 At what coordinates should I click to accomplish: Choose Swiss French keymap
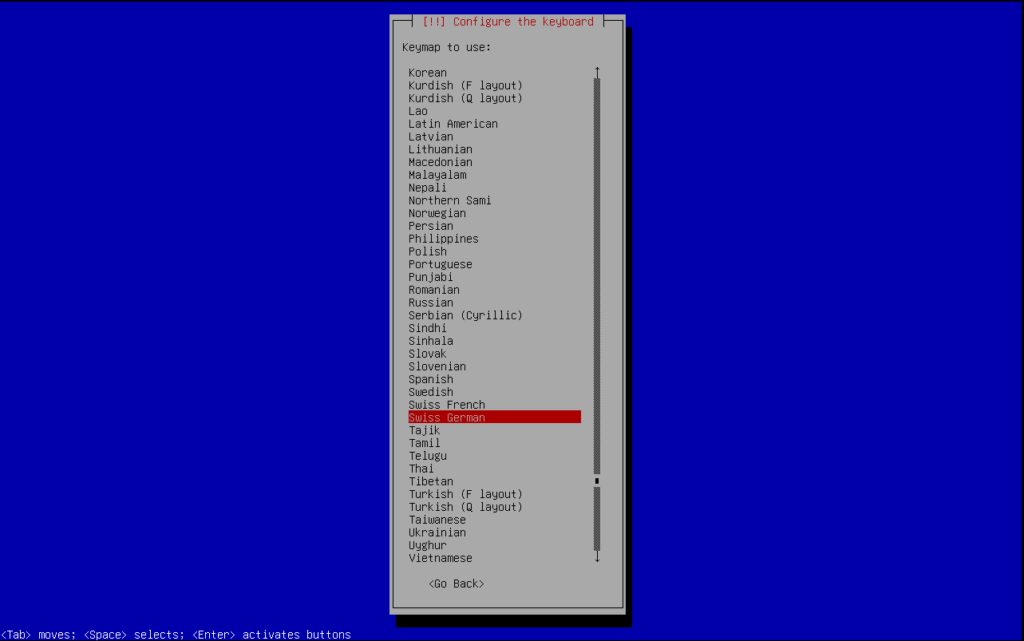[446, 404]
